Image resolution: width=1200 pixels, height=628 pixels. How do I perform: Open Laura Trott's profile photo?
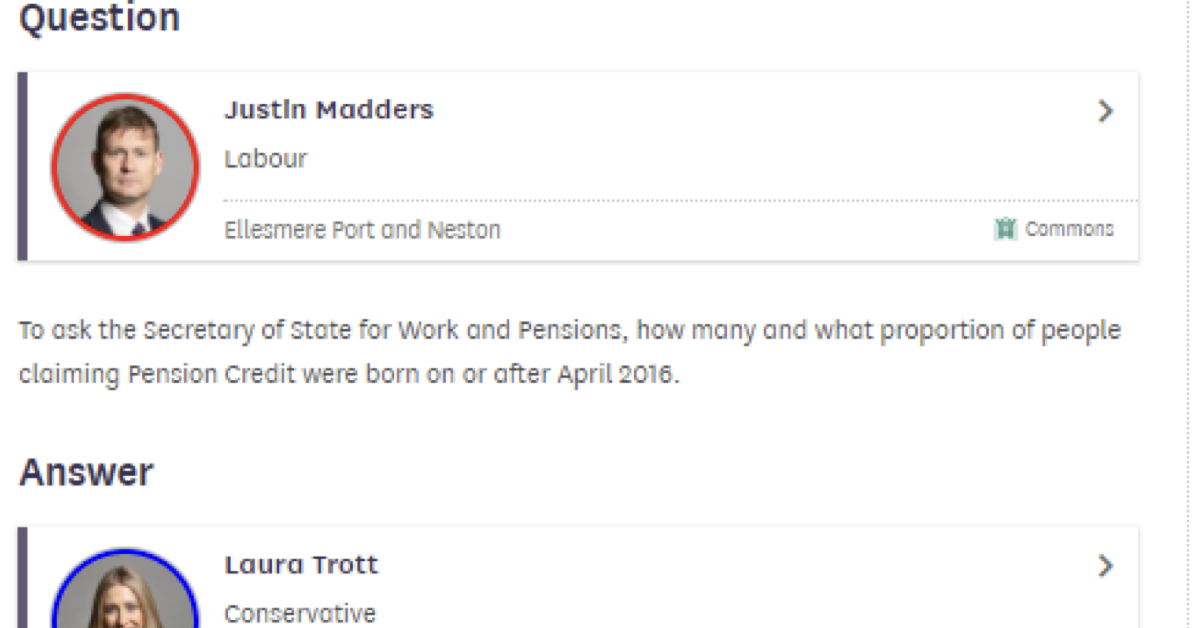click(x=125, y=590)
